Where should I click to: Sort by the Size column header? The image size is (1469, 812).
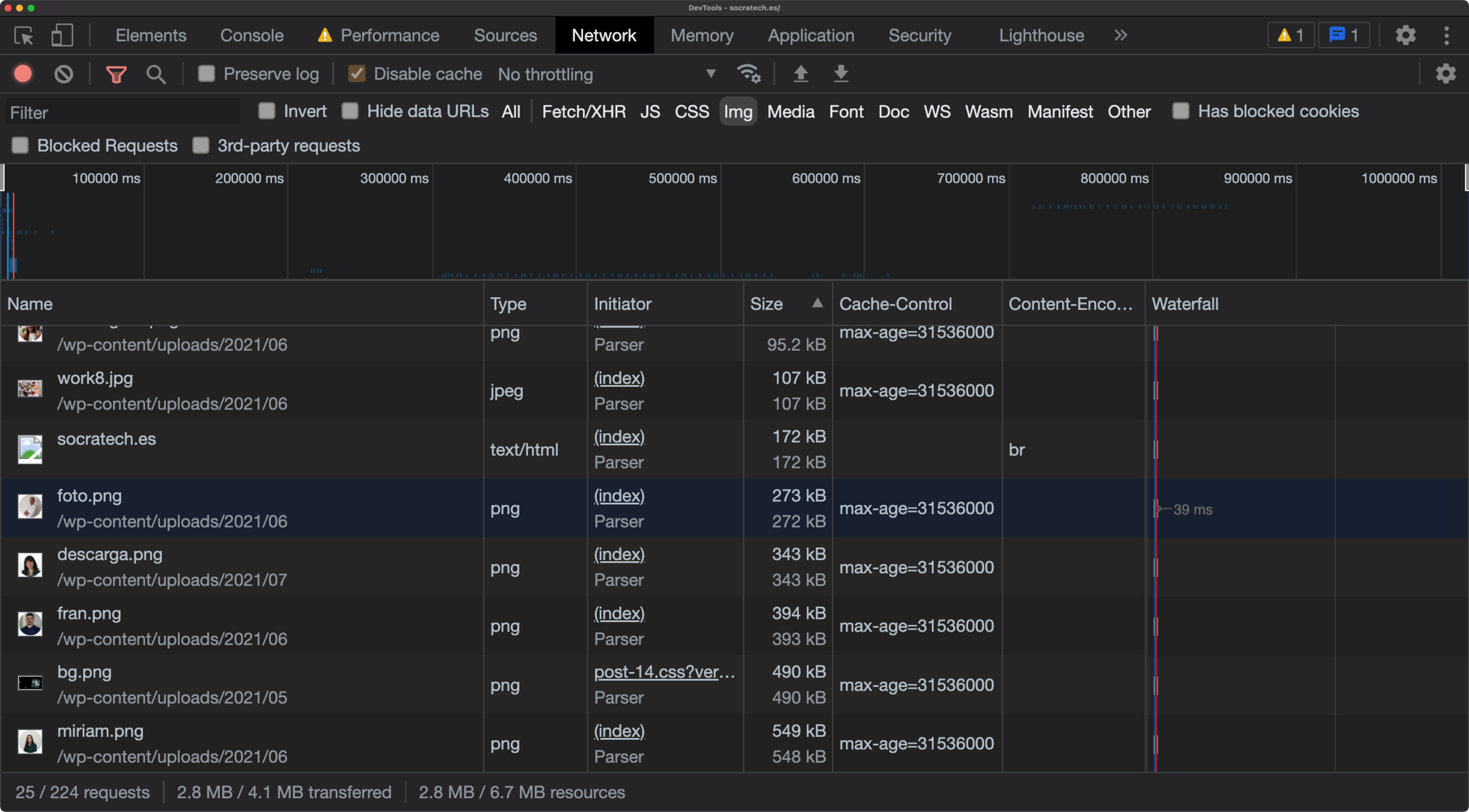[x=766, y=304]
